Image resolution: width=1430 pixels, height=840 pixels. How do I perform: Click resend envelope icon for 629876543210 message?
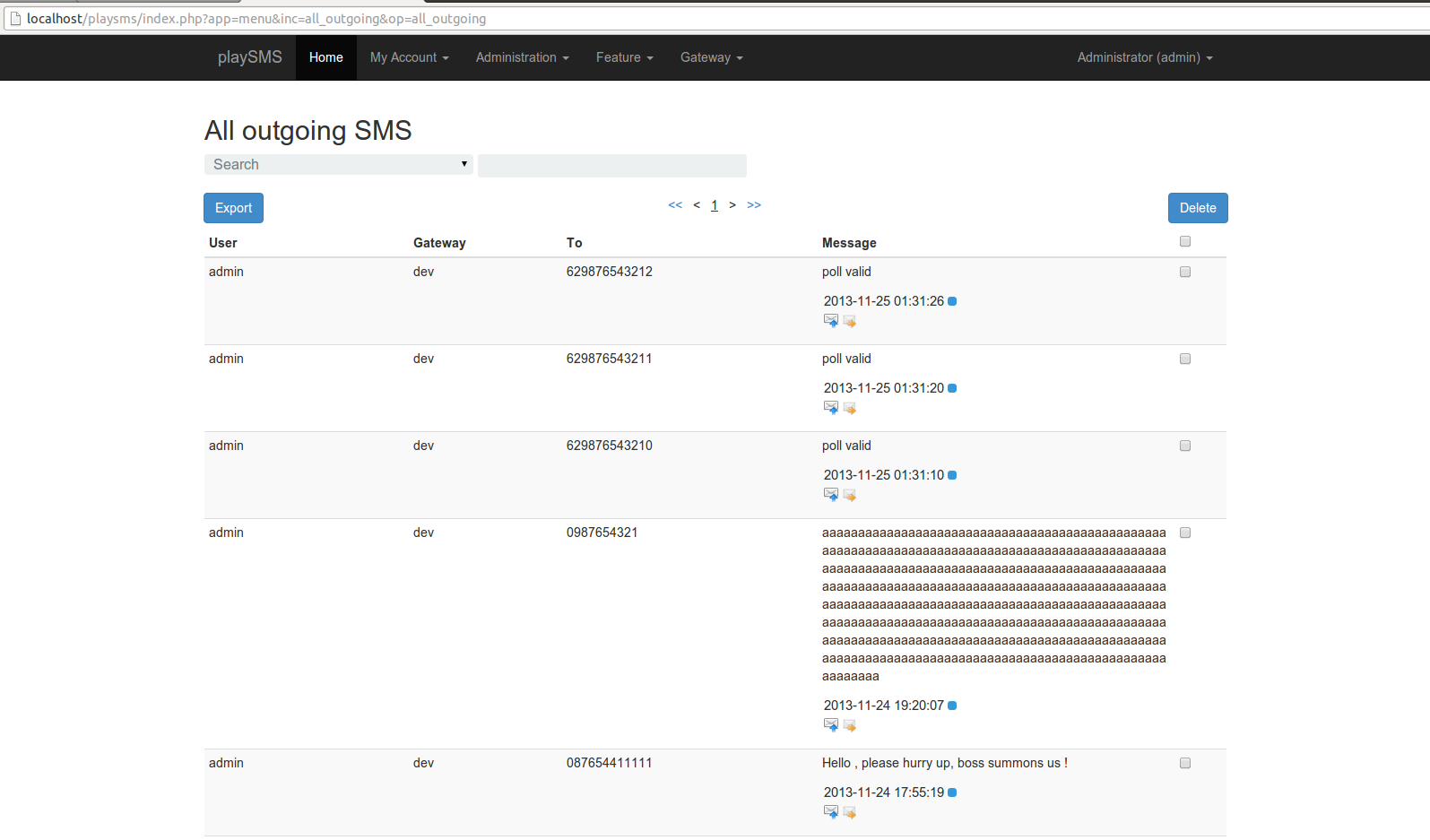click(831, 494)
